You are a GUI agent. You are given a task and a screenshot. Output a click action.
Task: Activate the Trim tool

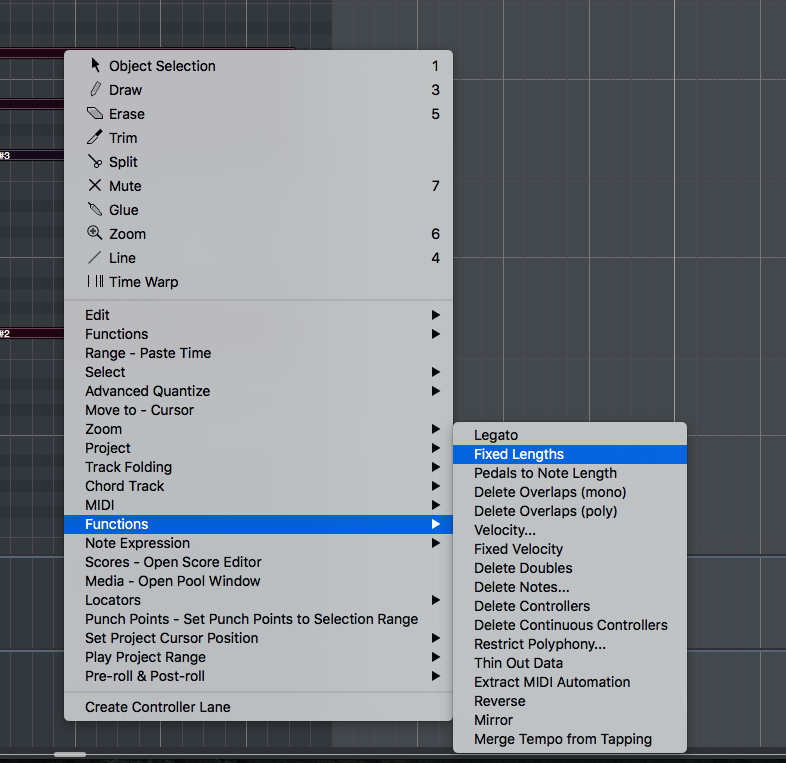[x=96, y=138]
